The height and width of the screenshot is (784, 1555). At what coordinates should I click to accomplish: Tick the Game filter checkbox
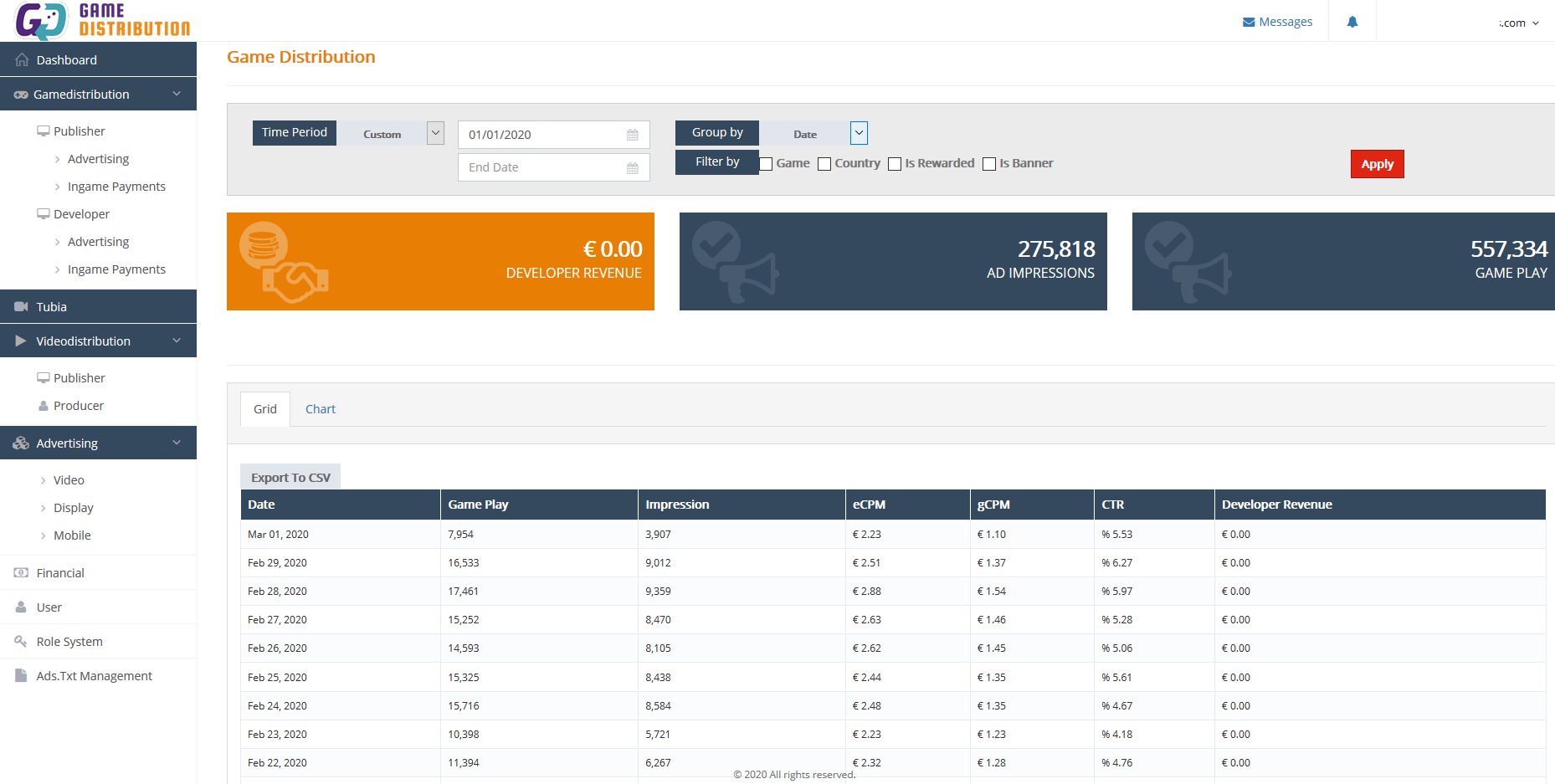tap(766, 164)
